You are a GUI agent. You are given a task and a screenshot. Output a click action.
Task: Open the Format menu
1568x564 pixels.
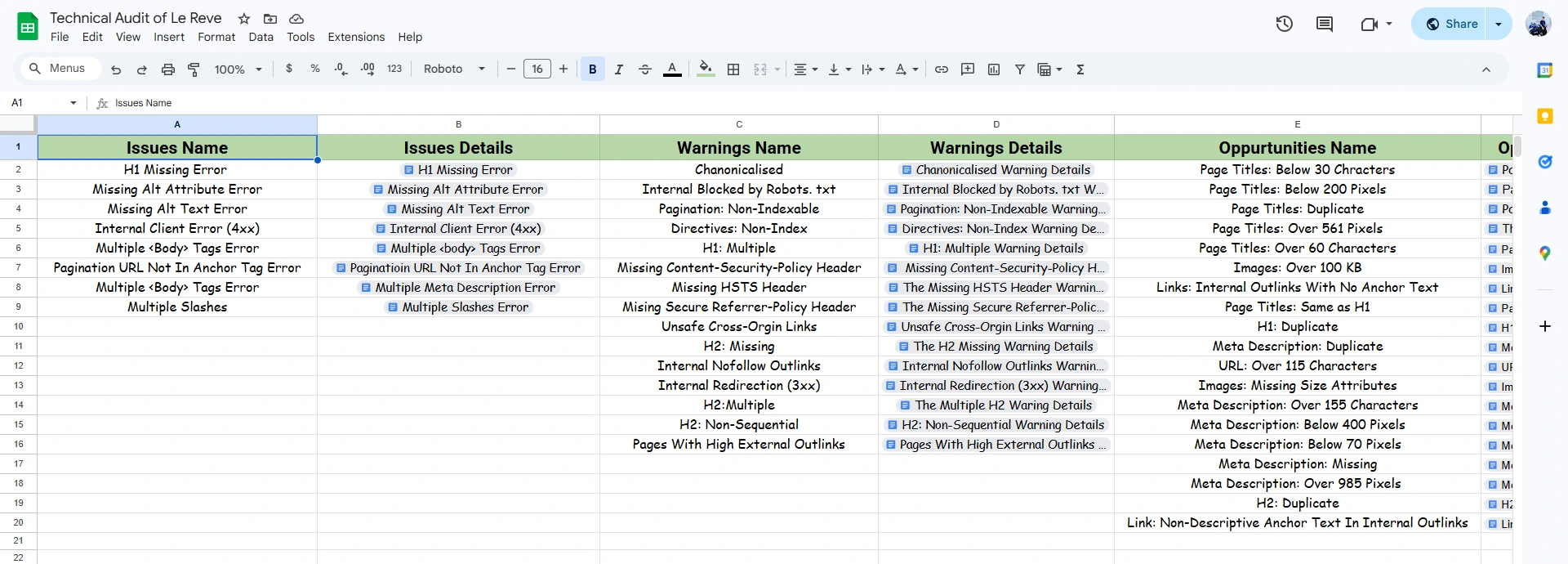[x=216, y=37]
